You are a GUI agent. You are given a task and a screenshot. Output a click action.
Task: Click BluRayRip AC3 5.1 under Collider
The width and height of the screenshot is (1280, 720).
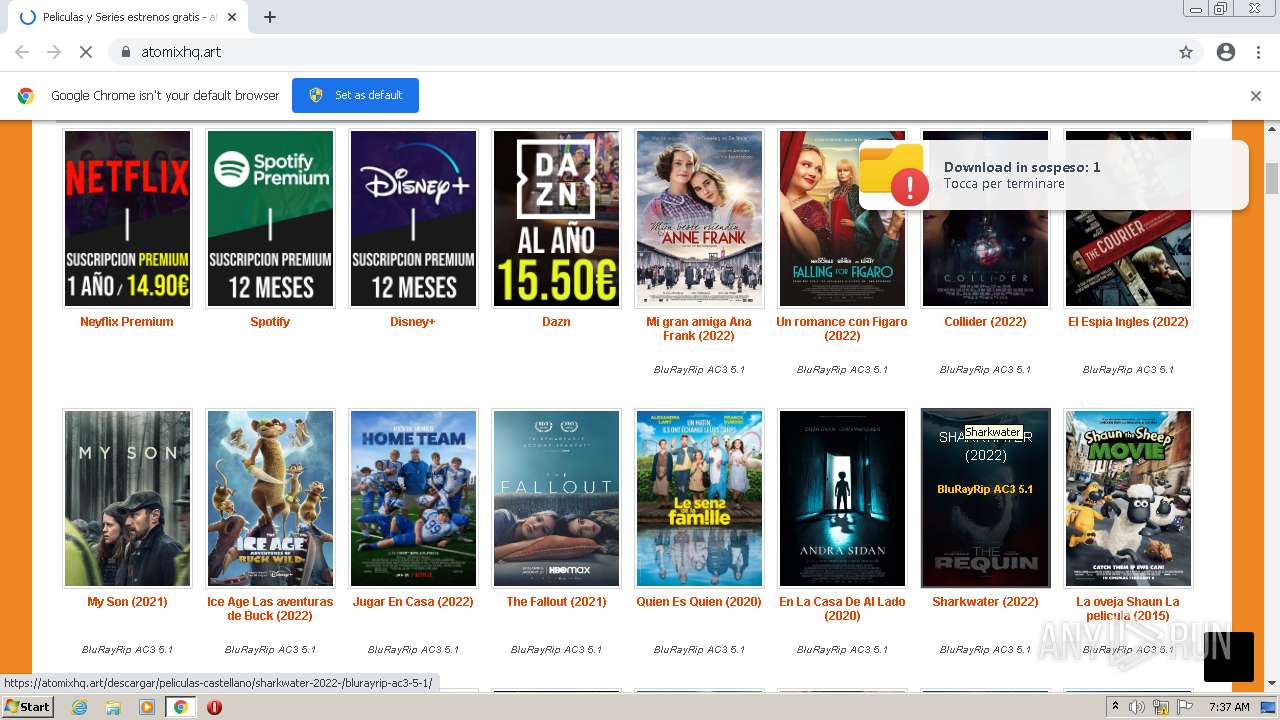tap(985, 370)
